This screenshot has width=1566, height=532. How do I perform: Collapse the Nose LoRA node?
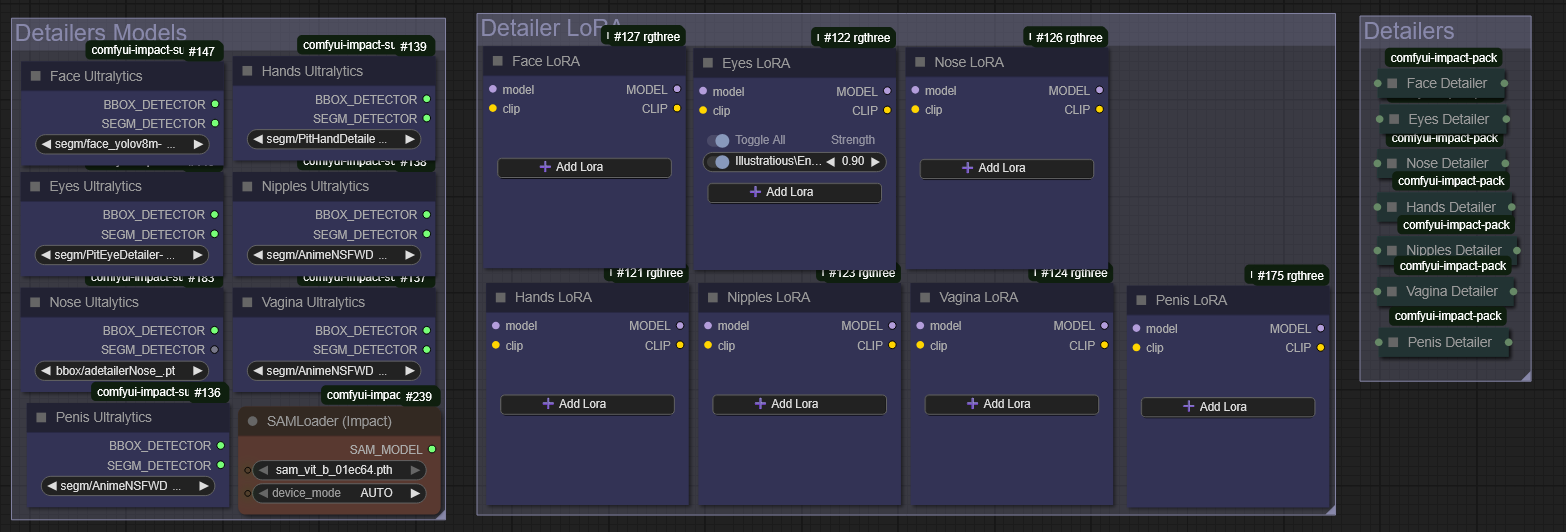click(x=920, y=62)
